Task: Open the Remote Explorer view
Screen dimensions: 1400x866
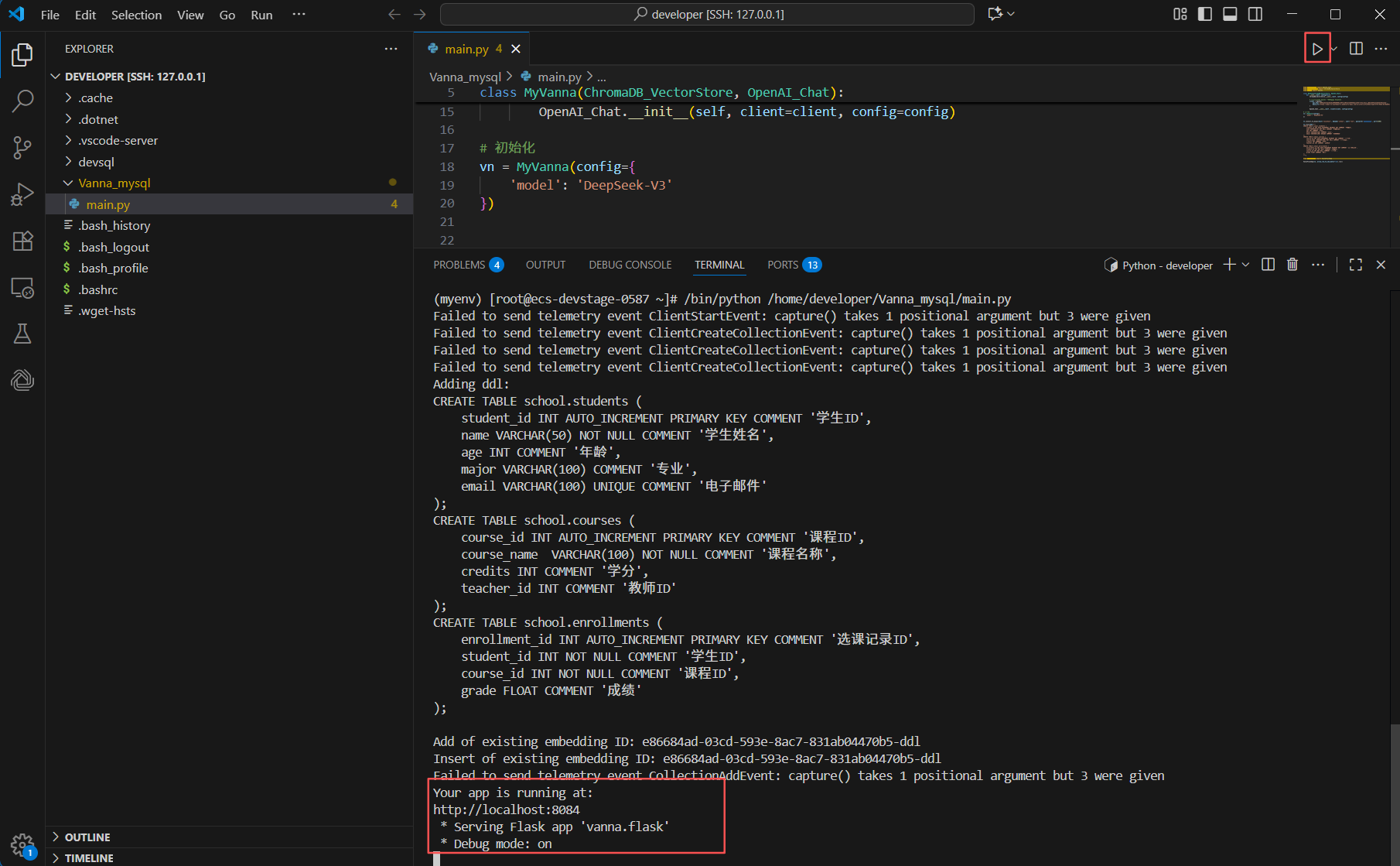Action: coord(22,288)
